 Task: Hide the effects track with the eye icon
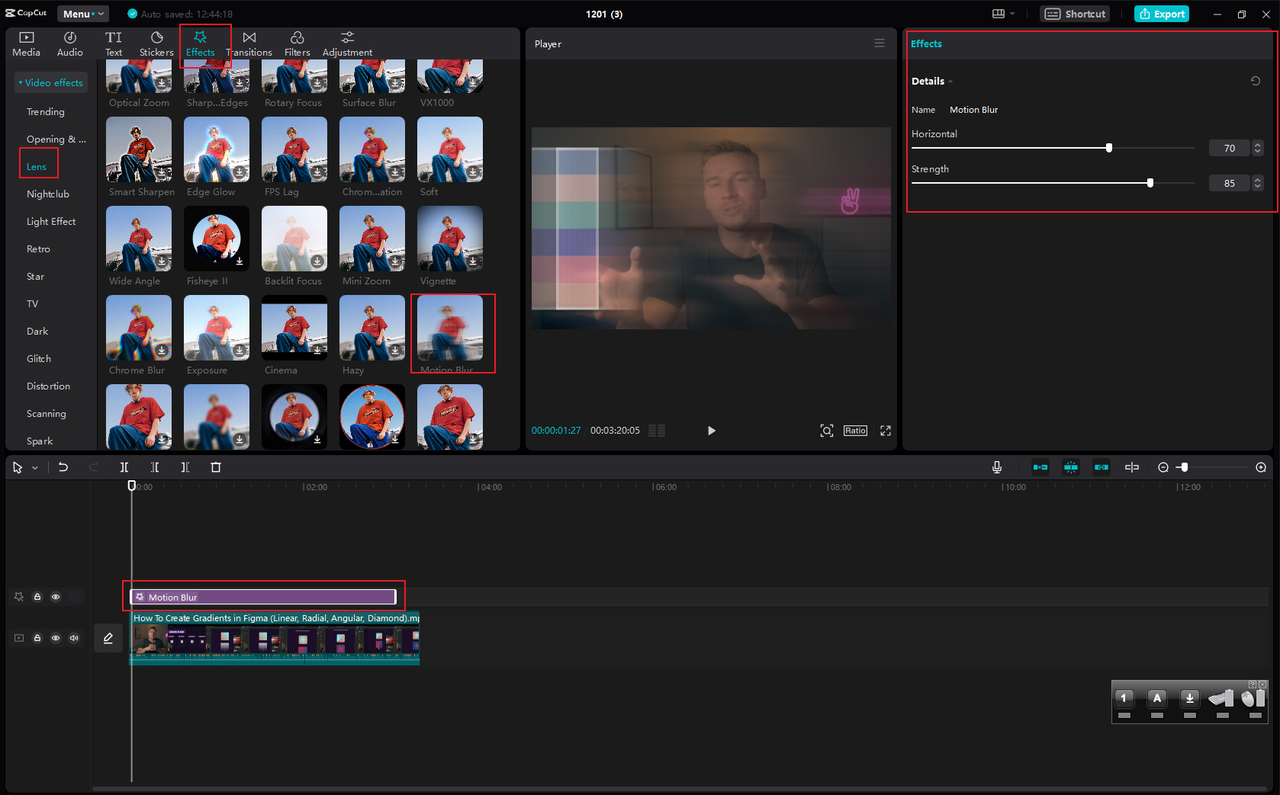56,597
